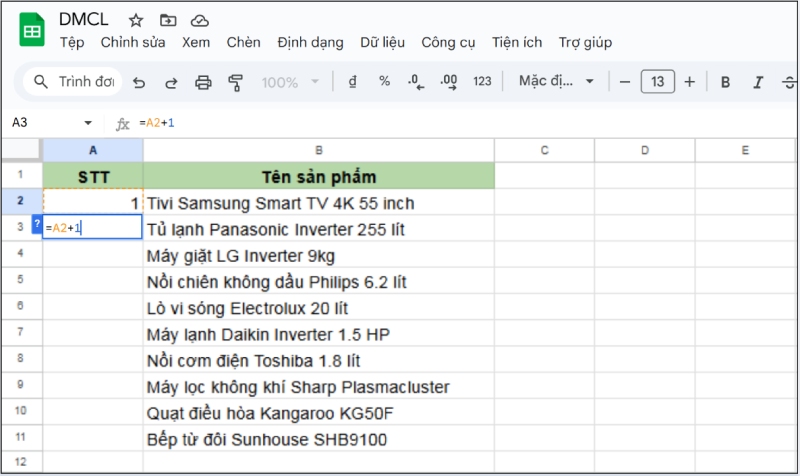Click the DMCL document title

coord(84,19)
